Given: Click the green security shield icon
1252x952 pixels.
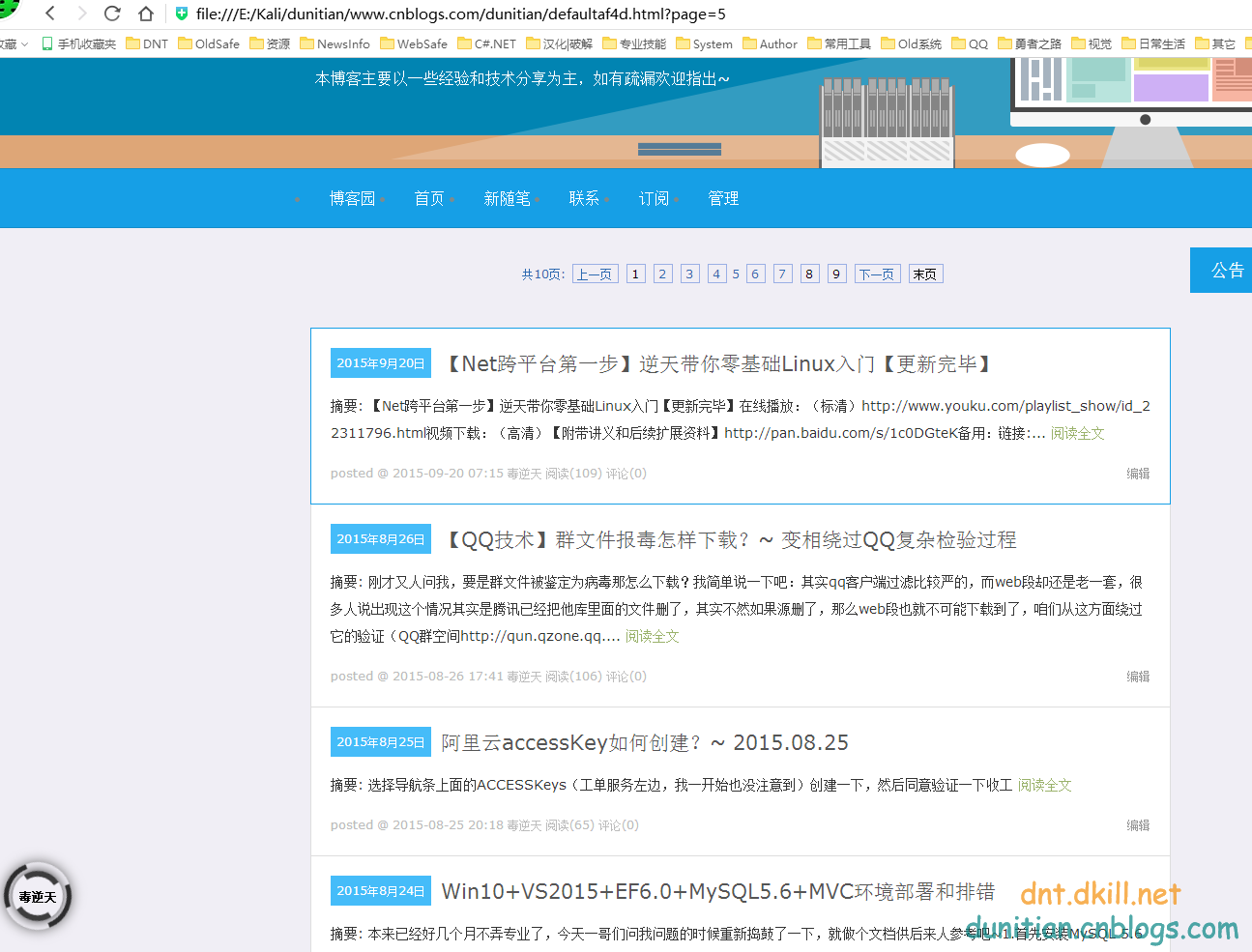Looking at the screenshot, I should pyautogui.click(x=181, y=14).
